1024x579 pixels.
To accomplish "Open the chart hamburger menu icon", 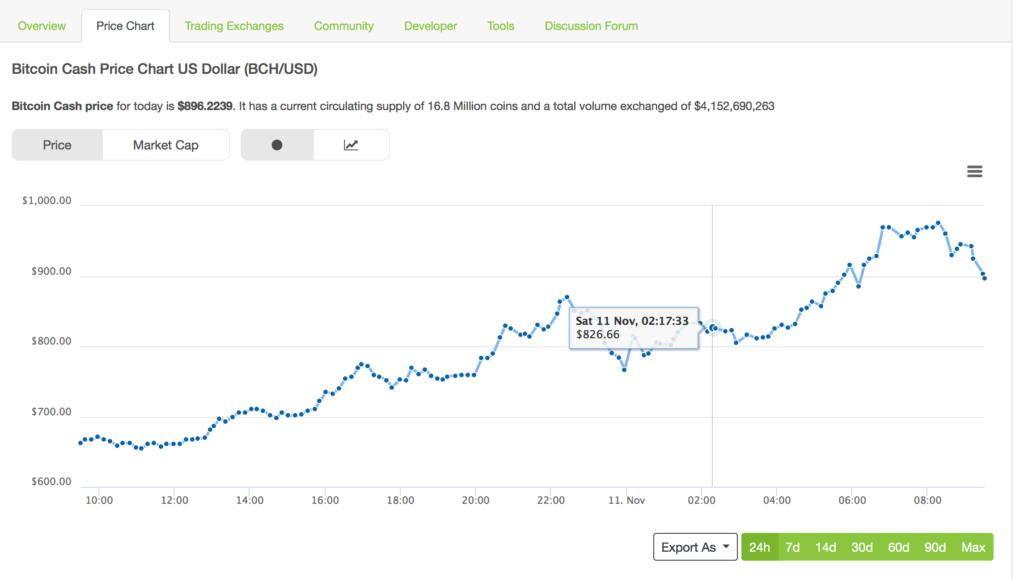I will [974, 171].
